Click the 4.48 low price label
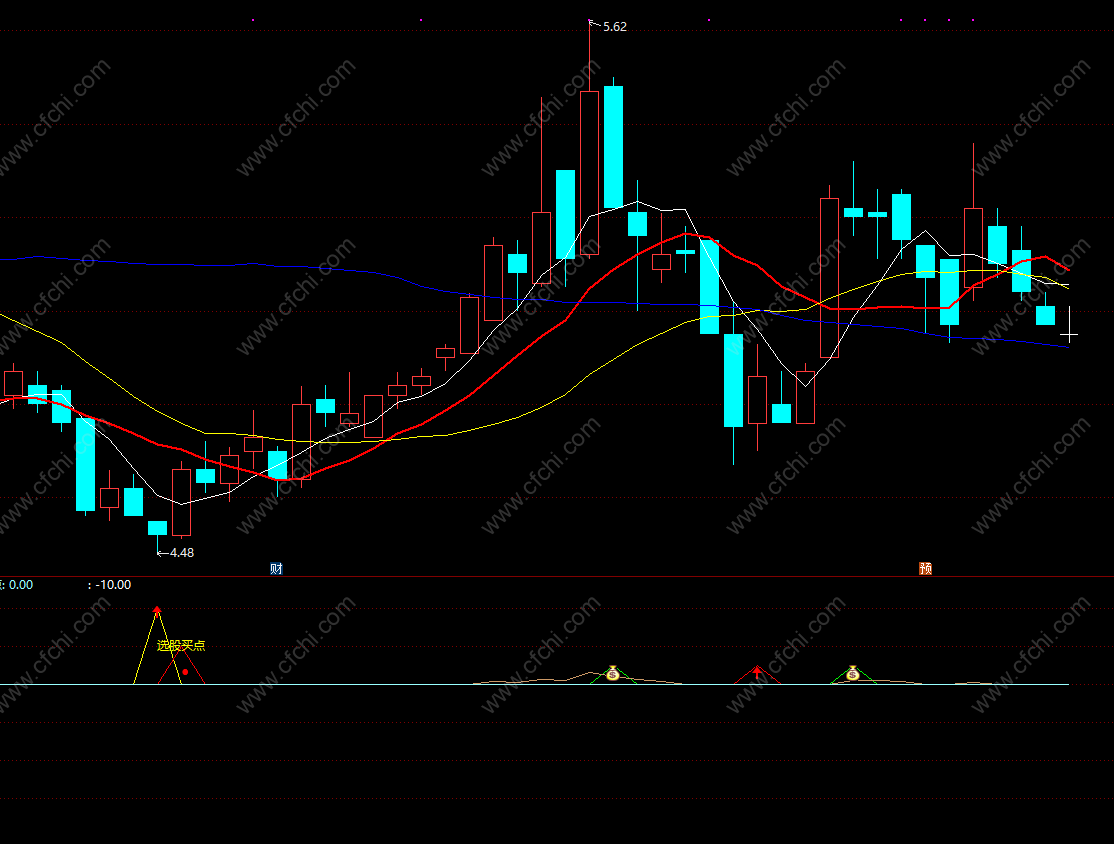The width and height of the screenshot is (1114, 844). point(182,553)
